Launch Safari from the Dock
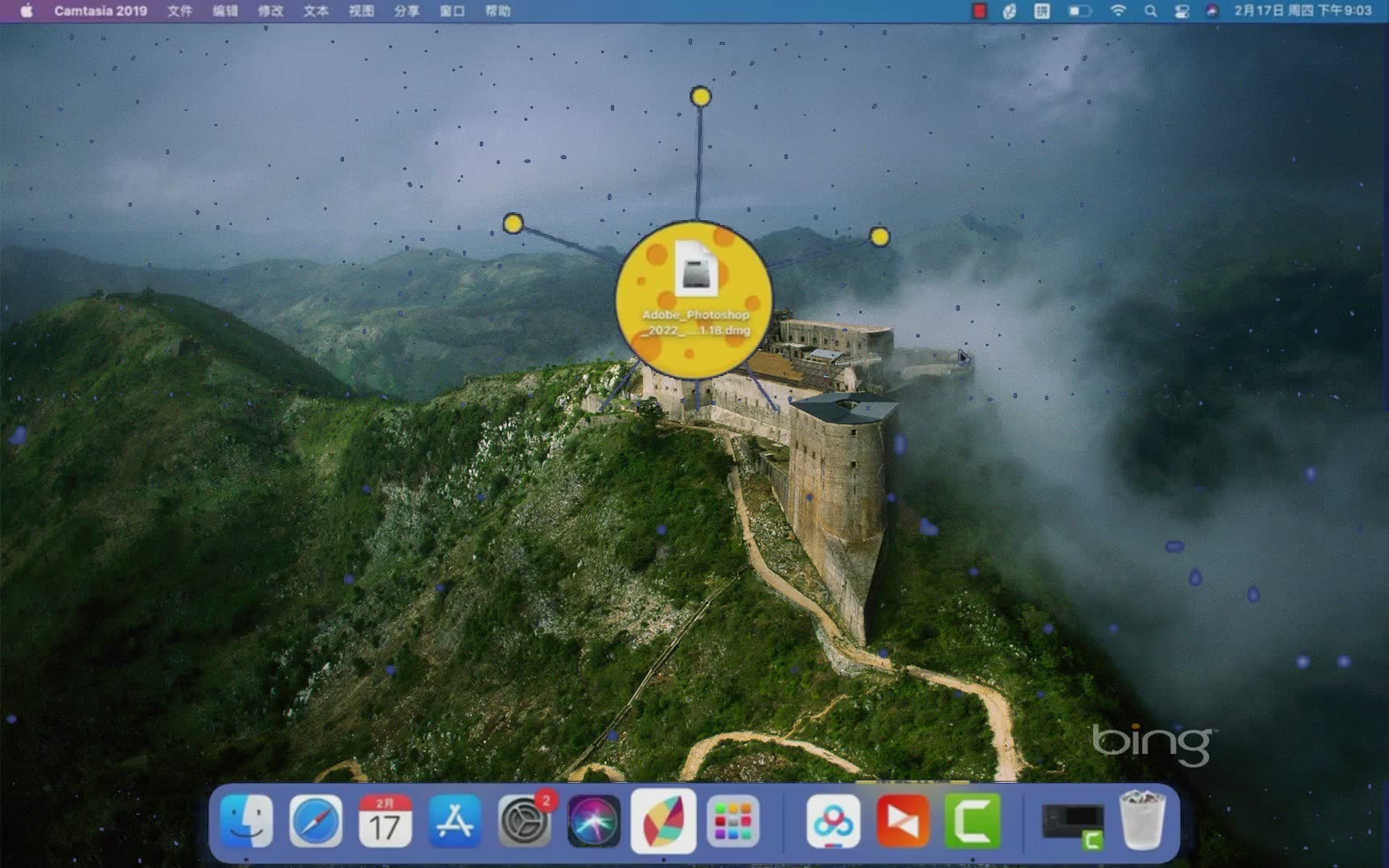 (x=315, y=821)
